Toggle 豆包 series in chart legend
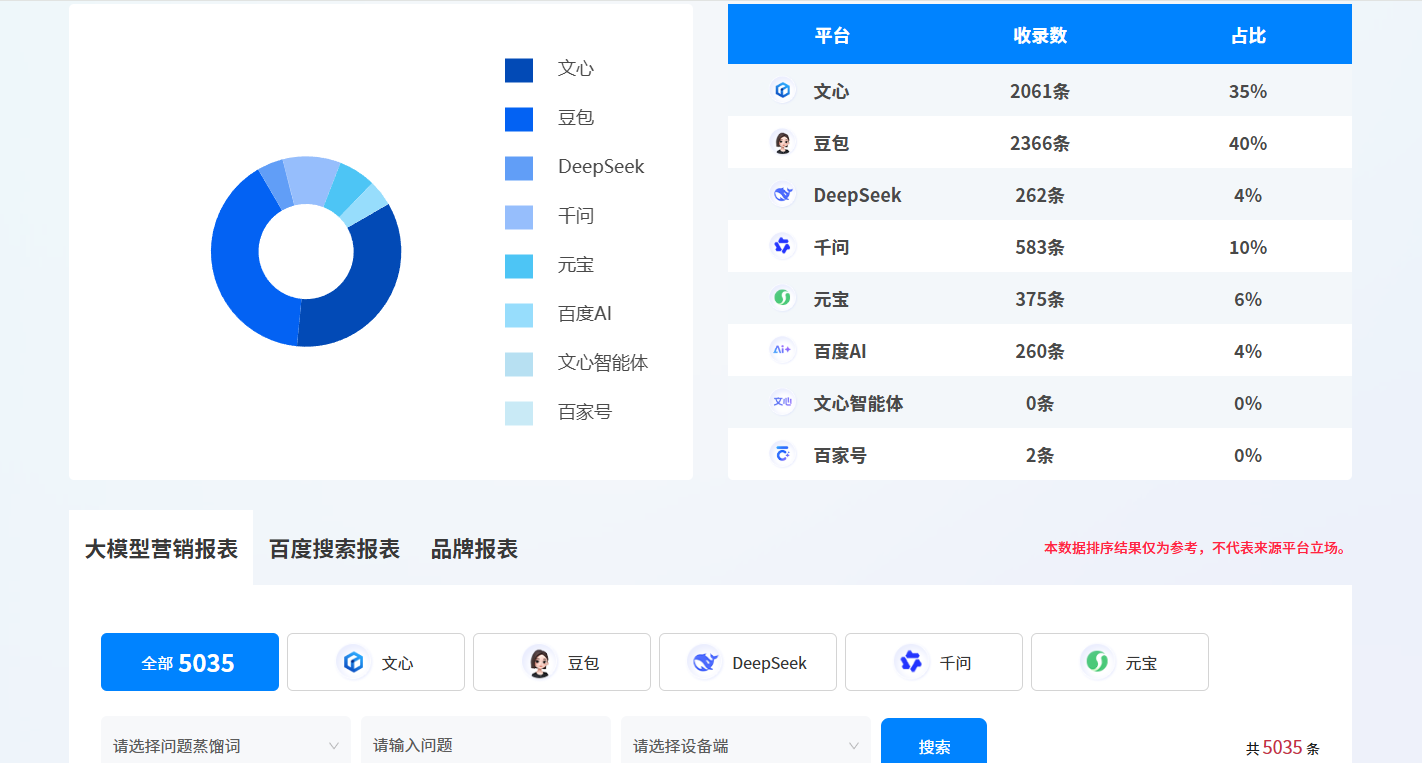1422x763 pixels. click(575, 118)
